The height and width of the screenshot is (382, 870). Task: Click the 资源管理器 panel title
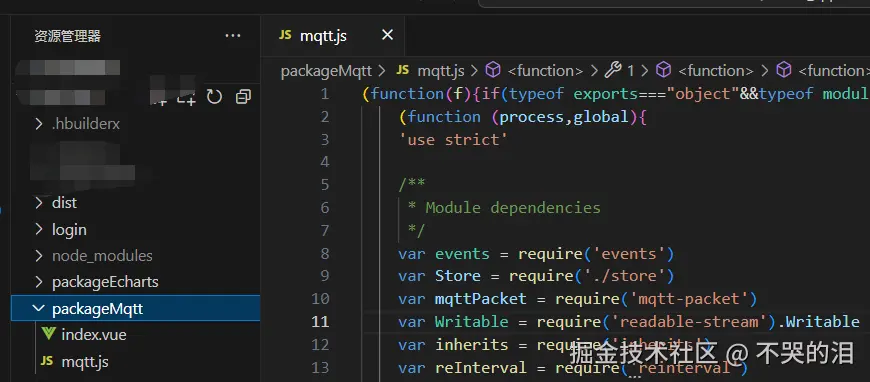tap(68, 37)
